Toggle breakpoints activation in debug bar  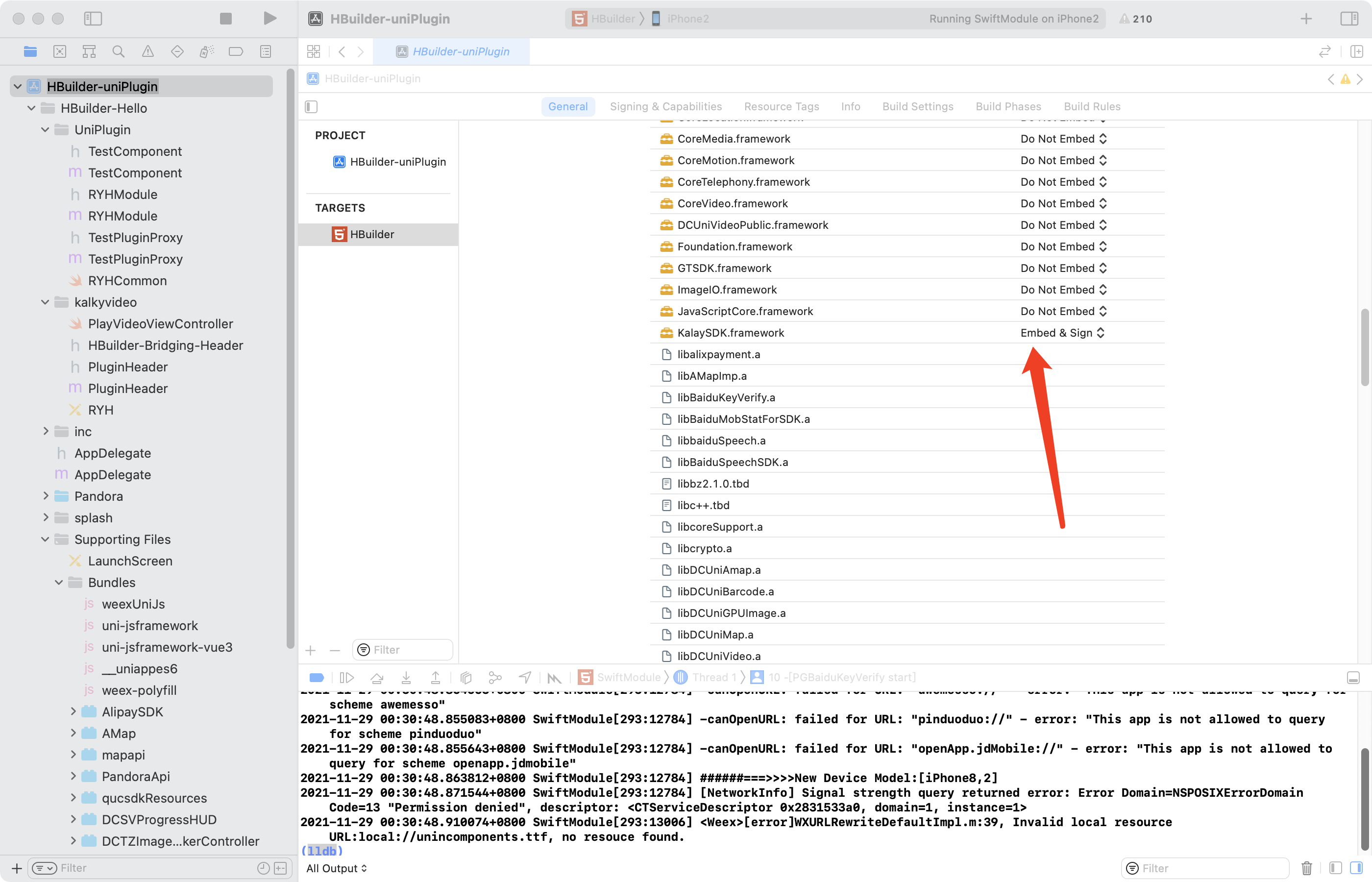317,678
